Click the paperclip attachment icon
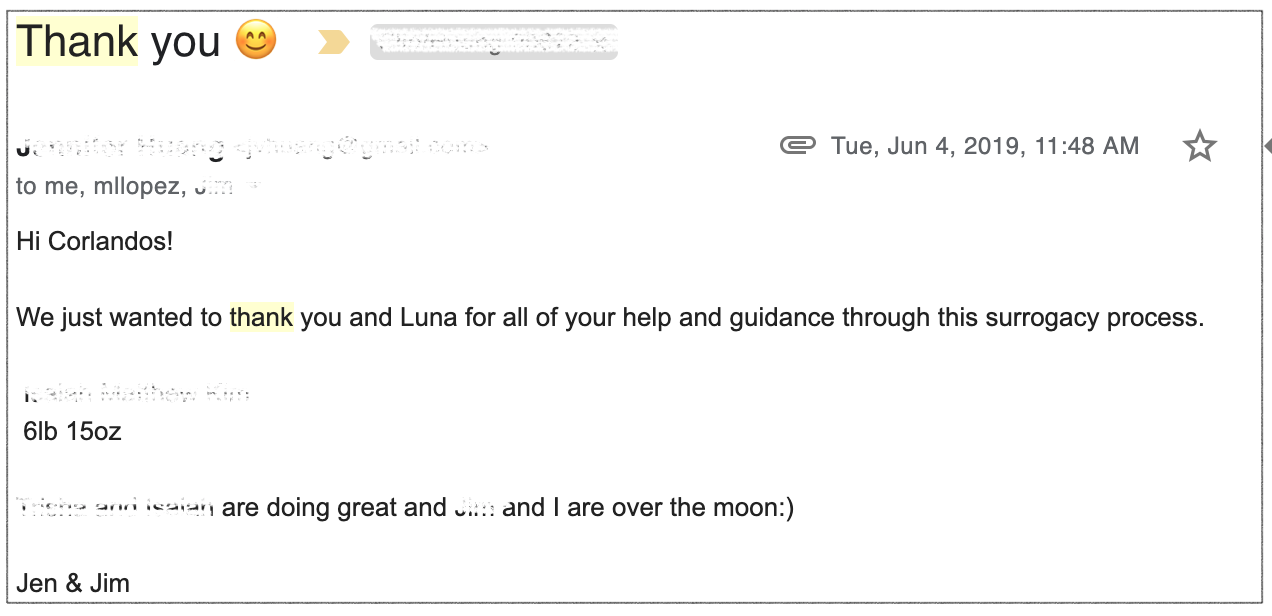 tap(798, 147)
